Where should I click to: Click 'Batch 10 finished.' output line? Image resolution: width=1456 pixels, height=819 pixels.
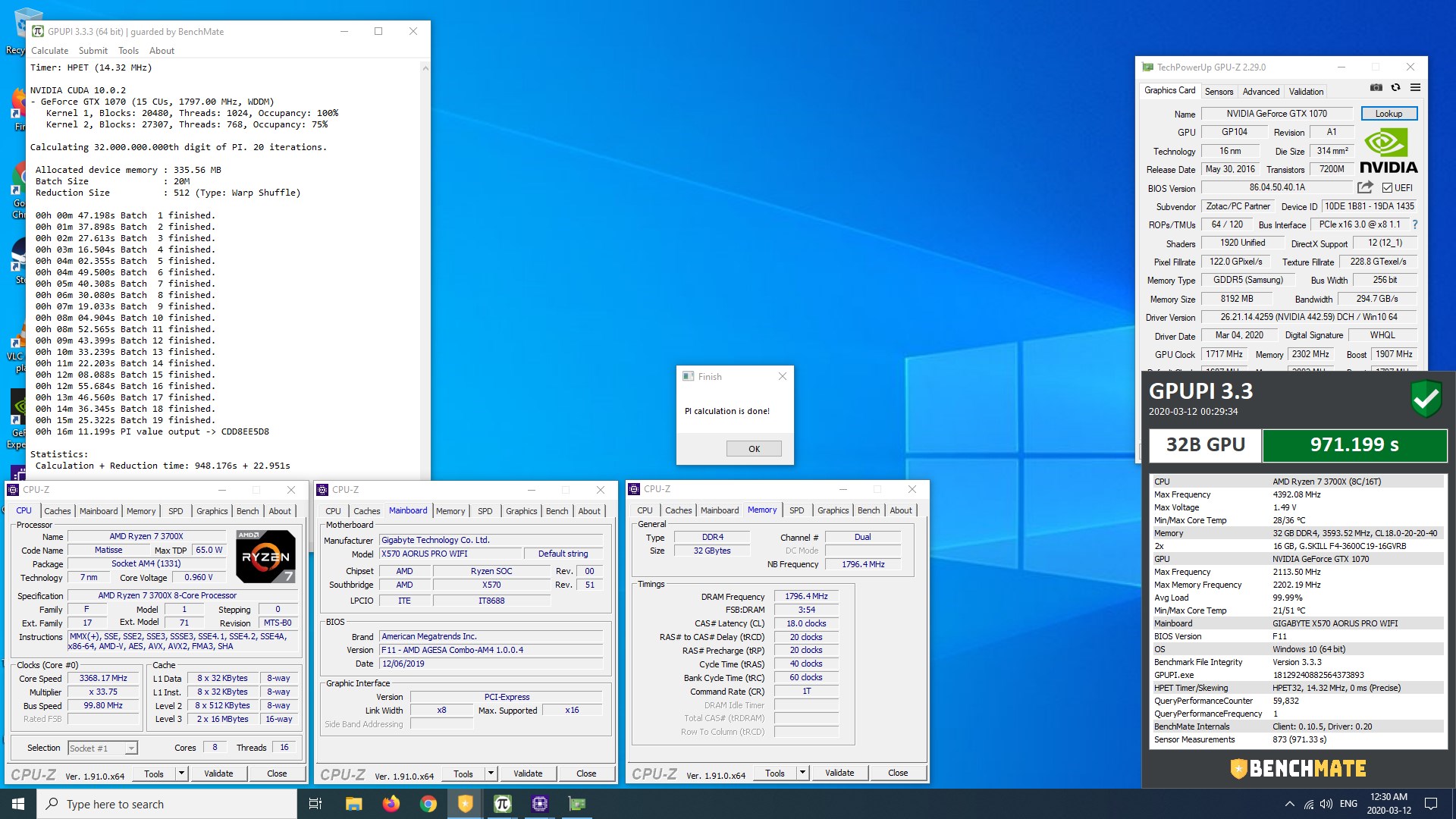(125, 318)
